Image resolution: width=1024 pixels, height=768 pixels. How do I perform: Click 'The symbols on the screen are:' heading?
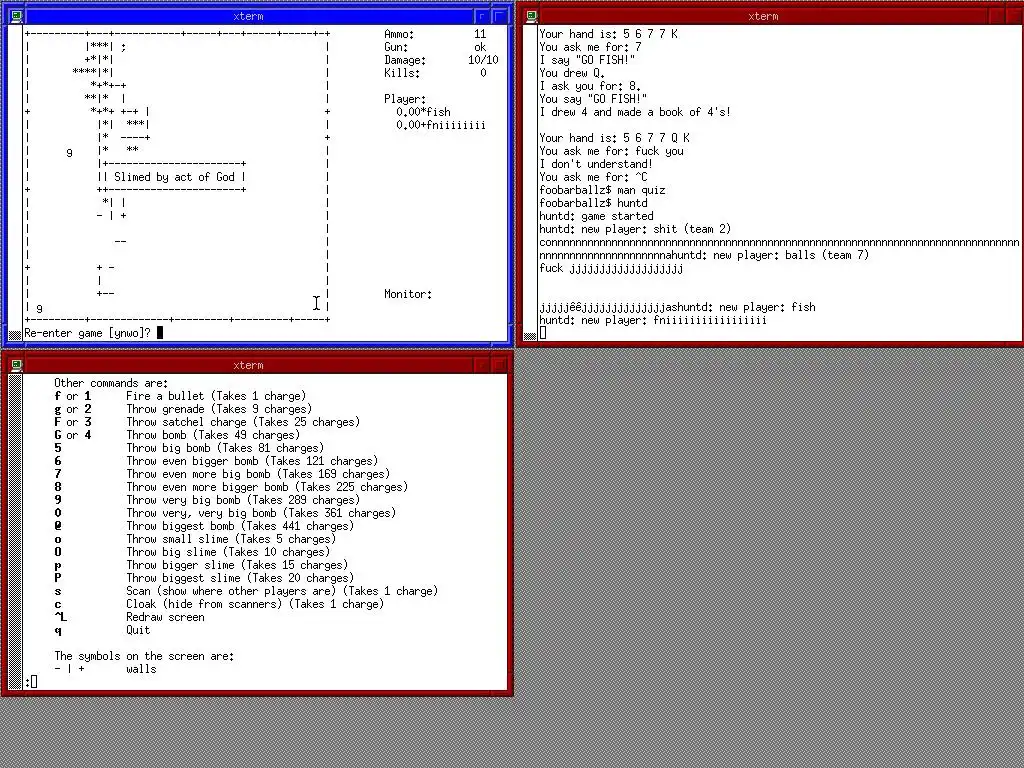coord(144,656)
